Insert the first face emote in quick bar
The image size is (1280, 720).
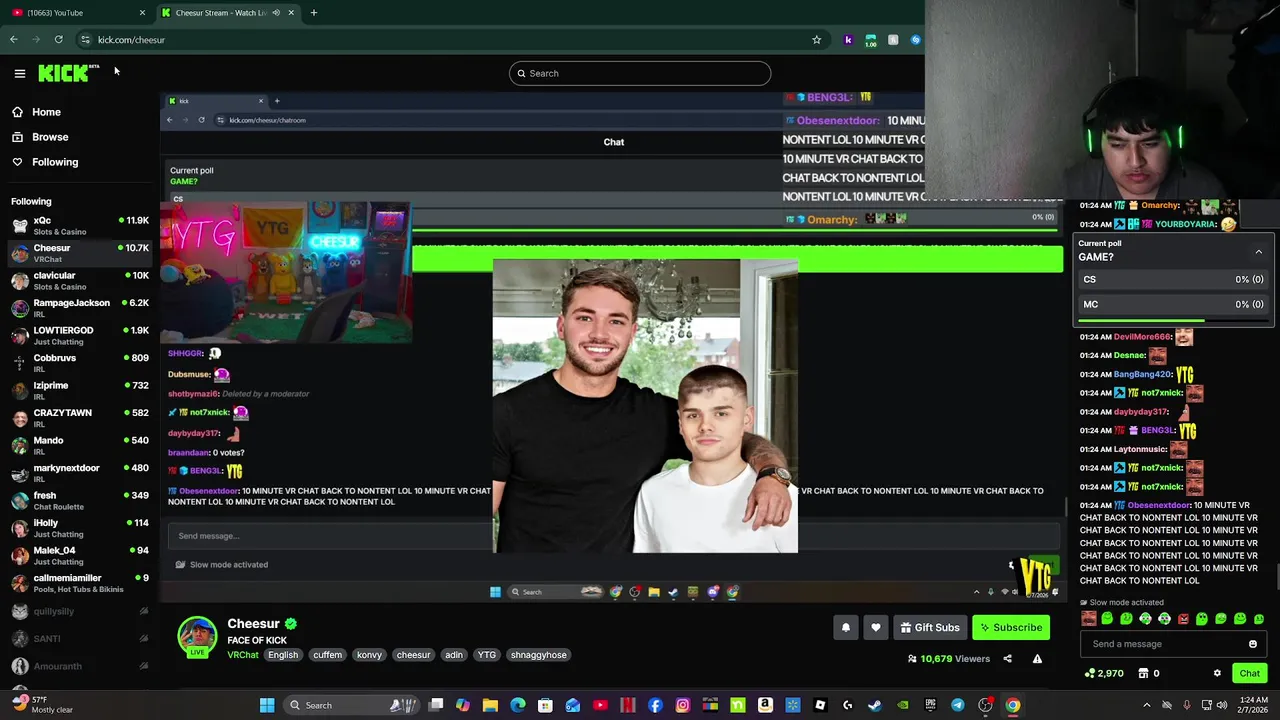tap(1089, 619)
